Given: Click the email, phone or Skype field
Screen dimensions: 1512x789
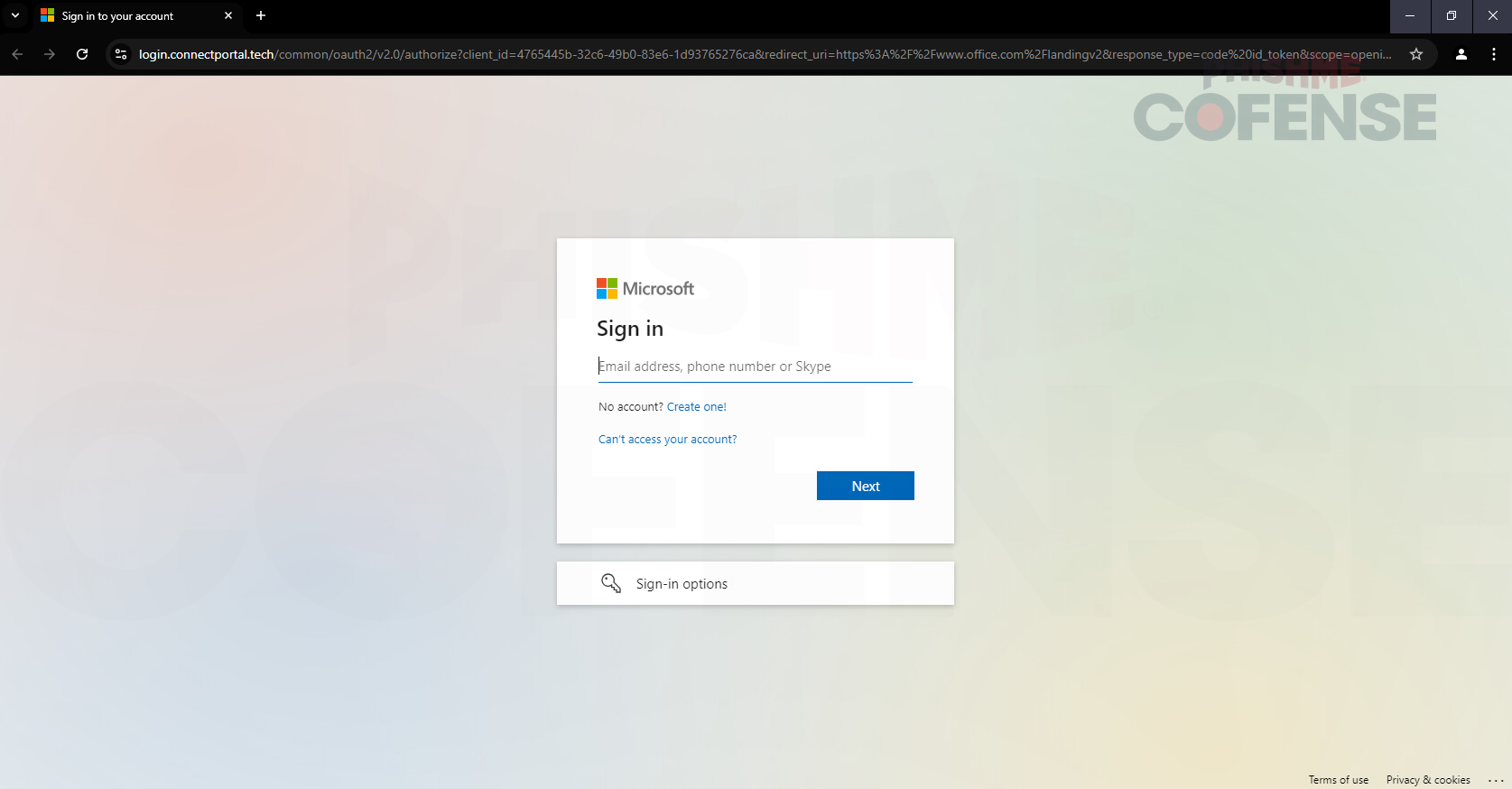Looking at the screenshot, I should pyautogui.click(x=755, y=367).
